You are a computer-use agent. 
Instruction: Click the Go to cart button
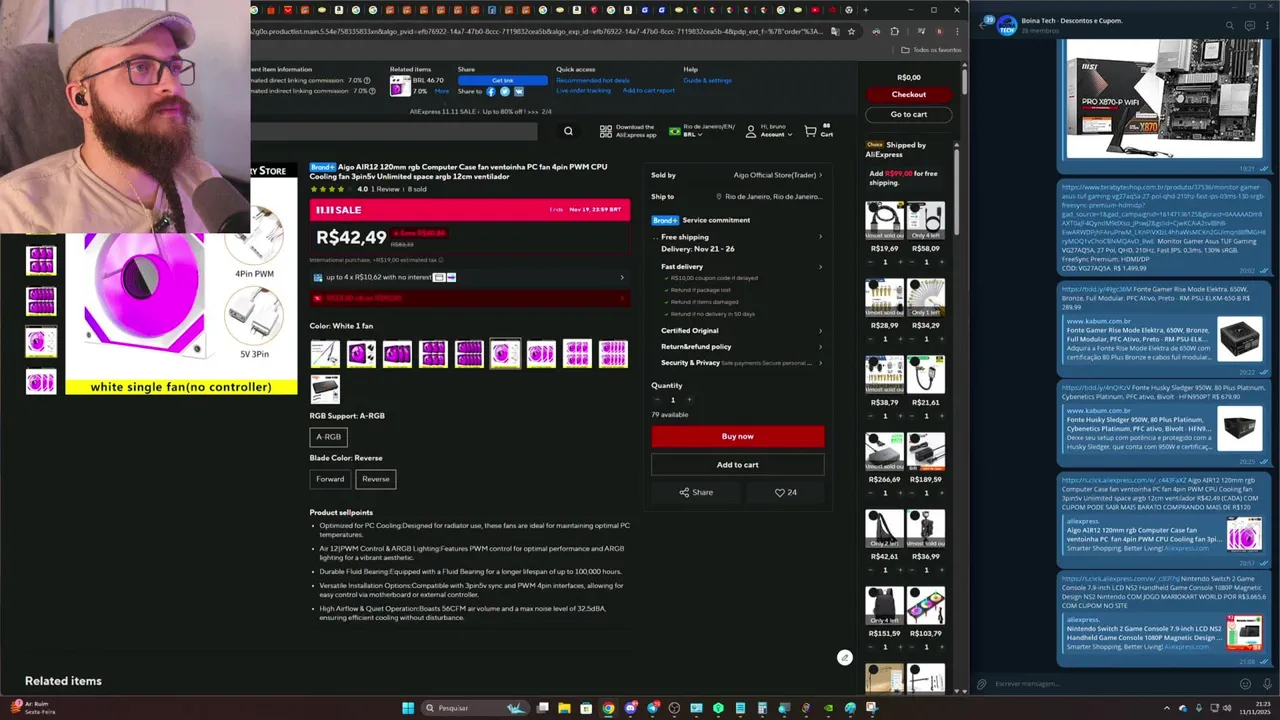909,114
